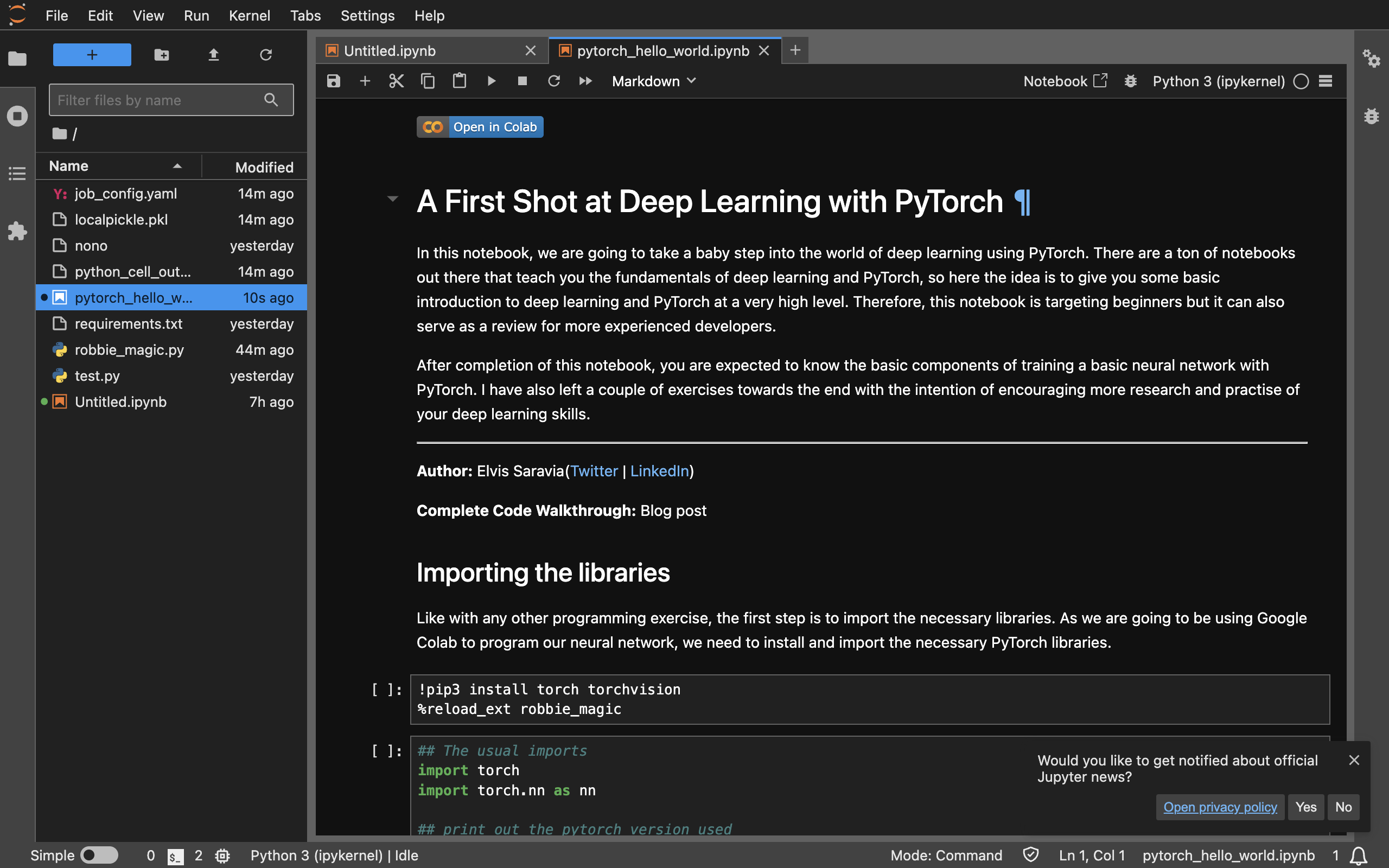Image resolution: width=1389 pixels, height=868 pixels.
Task: Cut the selected cell with the scissors icon
Action: (x=396, y=81)
